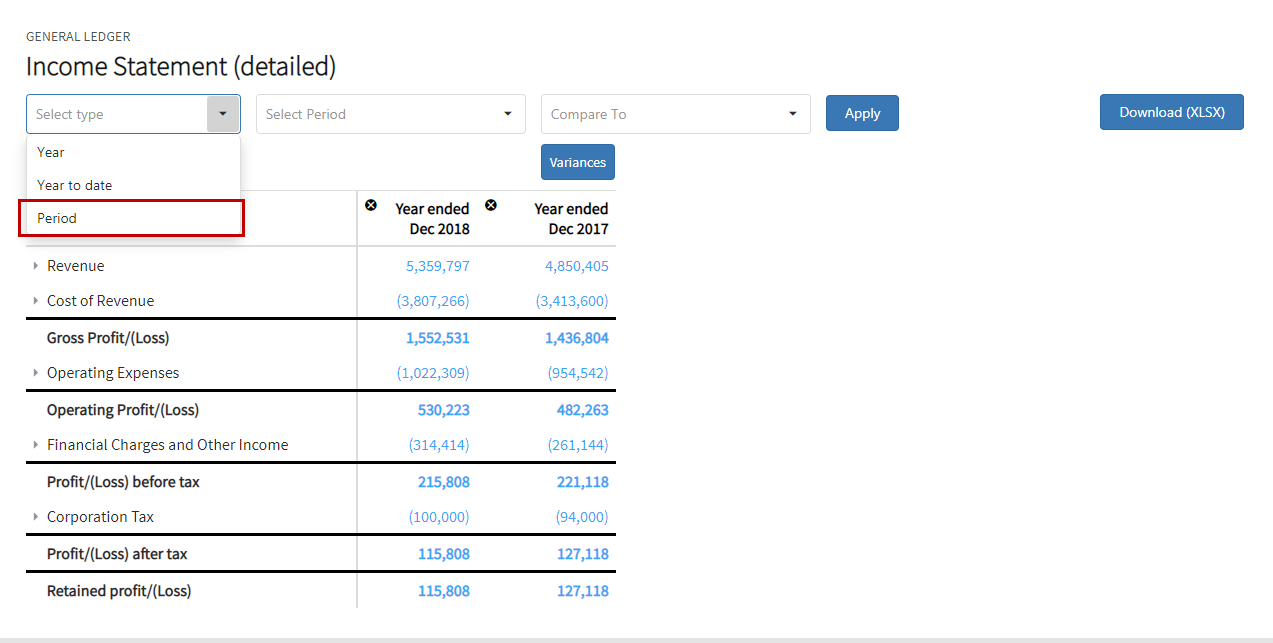This screenshot has height=643, width=1273.
Task: Click Operating Profit value 530,223
Action: point(444,410)
